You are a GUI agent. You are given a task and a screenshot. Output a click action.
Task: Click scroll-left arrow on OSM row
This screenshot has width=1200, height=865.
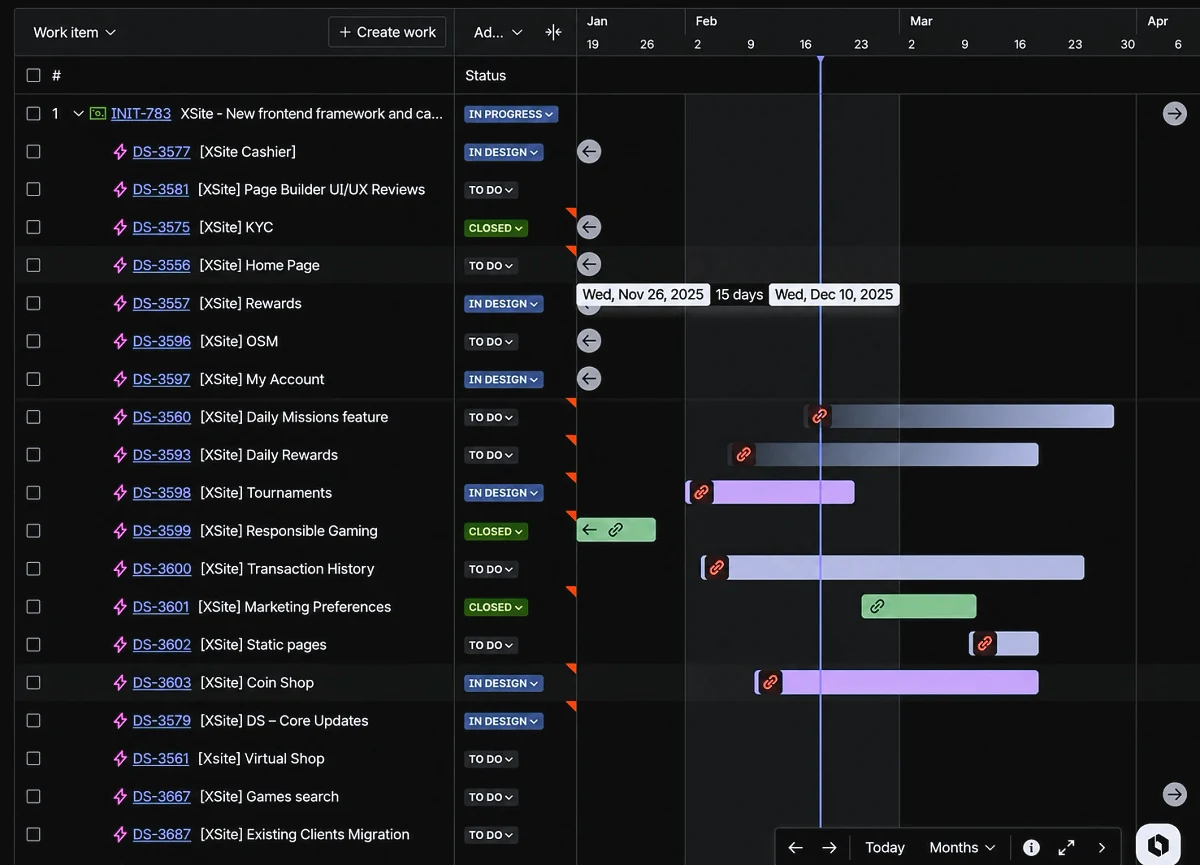point(589,341)
